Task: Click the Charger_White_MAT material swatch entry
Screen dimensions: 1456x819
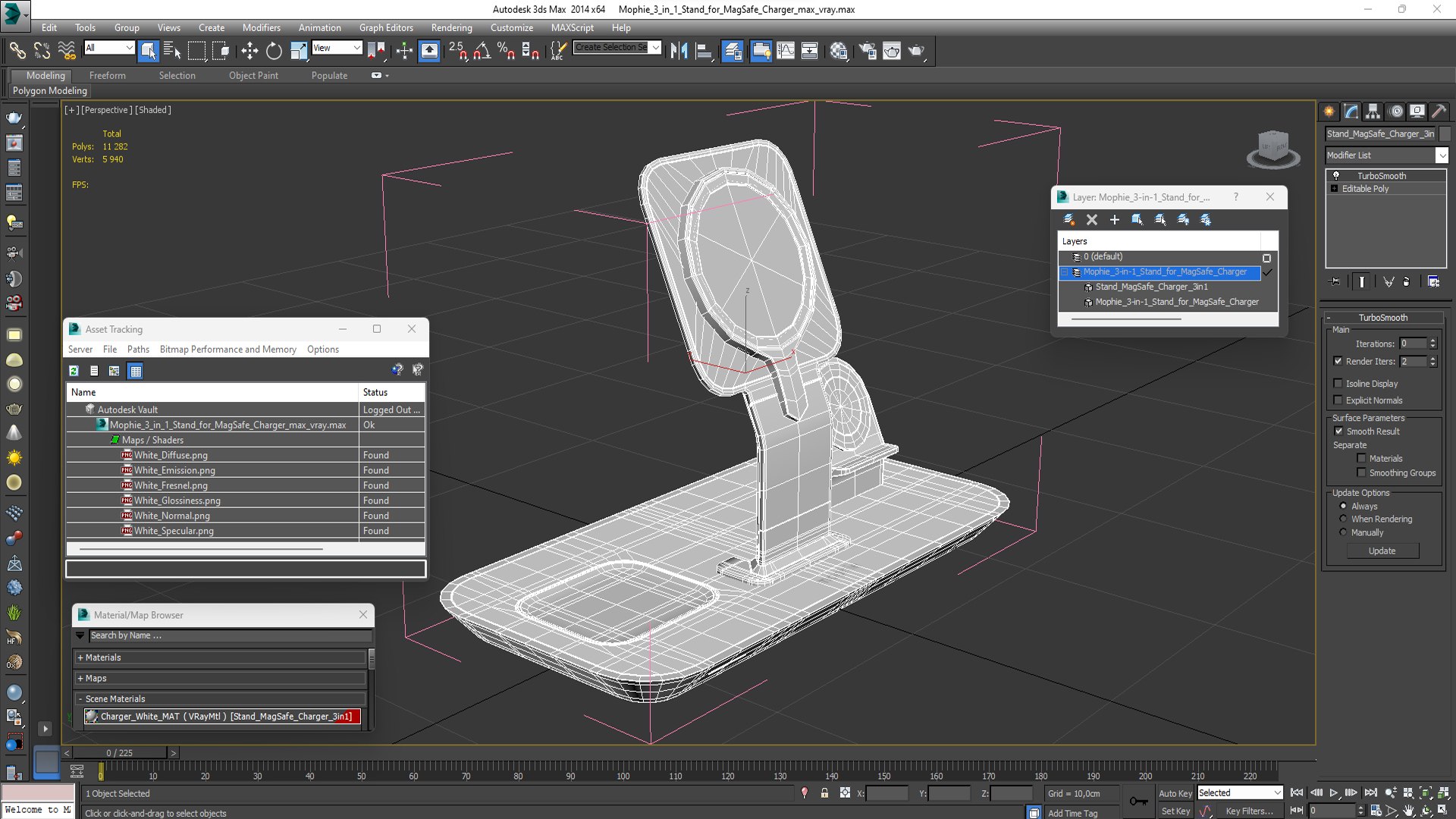Action: [222, 716]
